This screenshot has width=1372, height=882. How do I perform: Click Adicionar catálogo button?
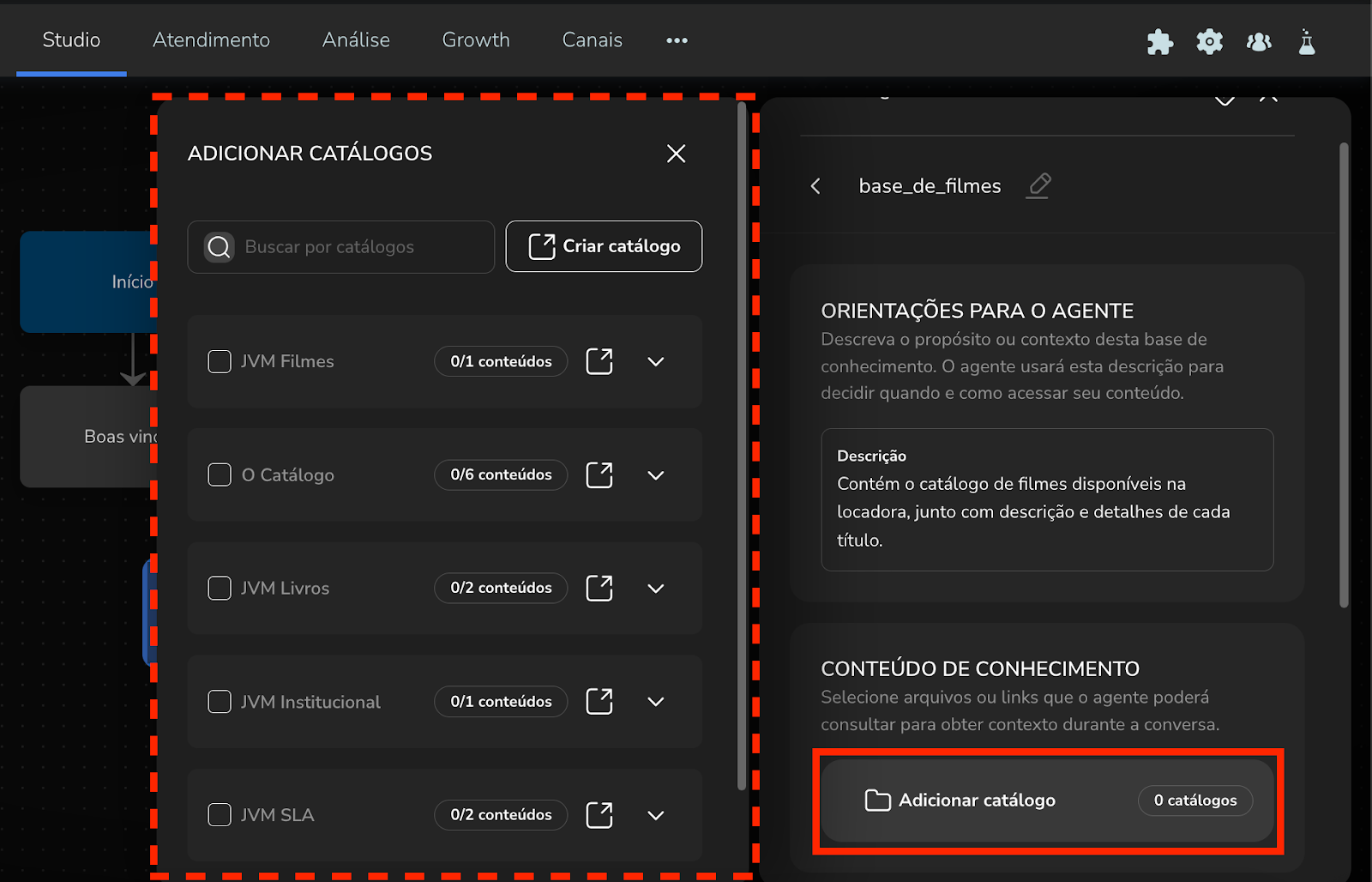point(976,800)
